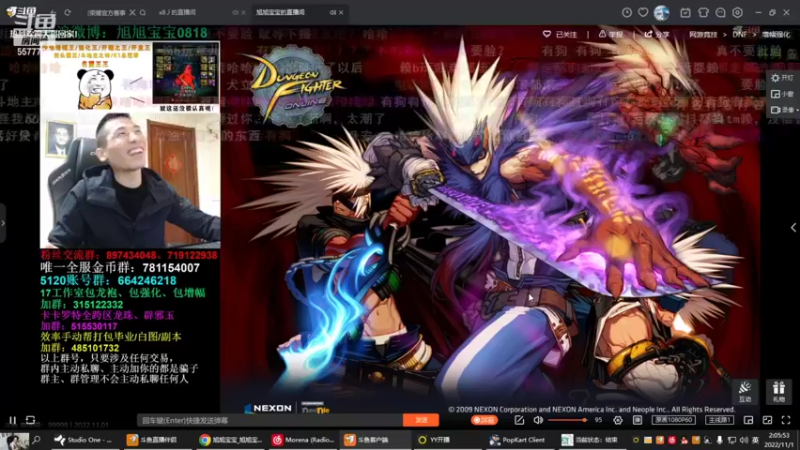The width and height of the screenshot is (800, 450).
Task: Go back with the arrow in title bar
Action: [x=53, y=12]
